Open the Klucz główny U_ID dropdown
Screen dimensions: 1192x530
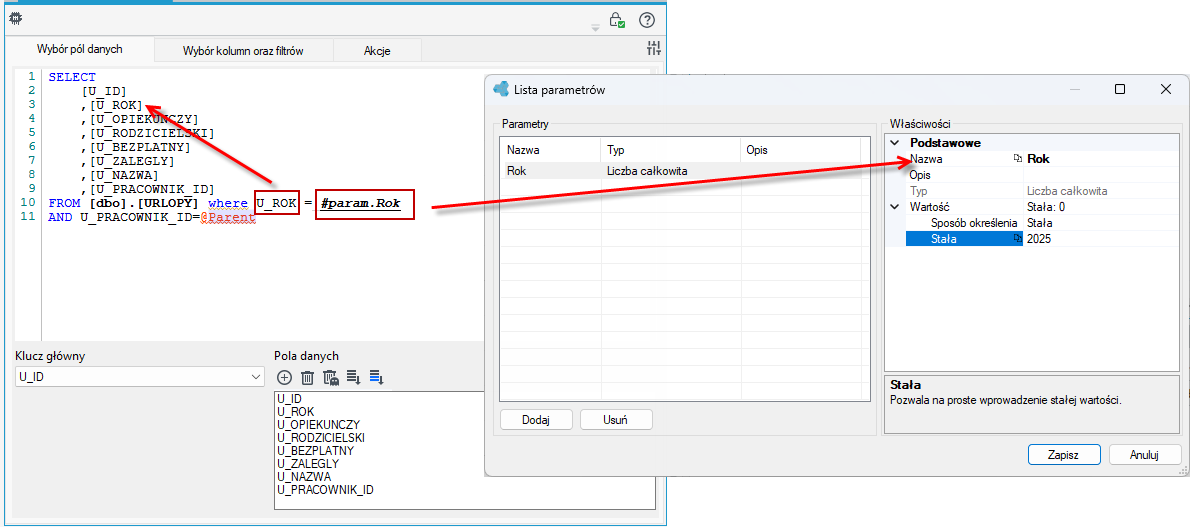tap(139, 377)
